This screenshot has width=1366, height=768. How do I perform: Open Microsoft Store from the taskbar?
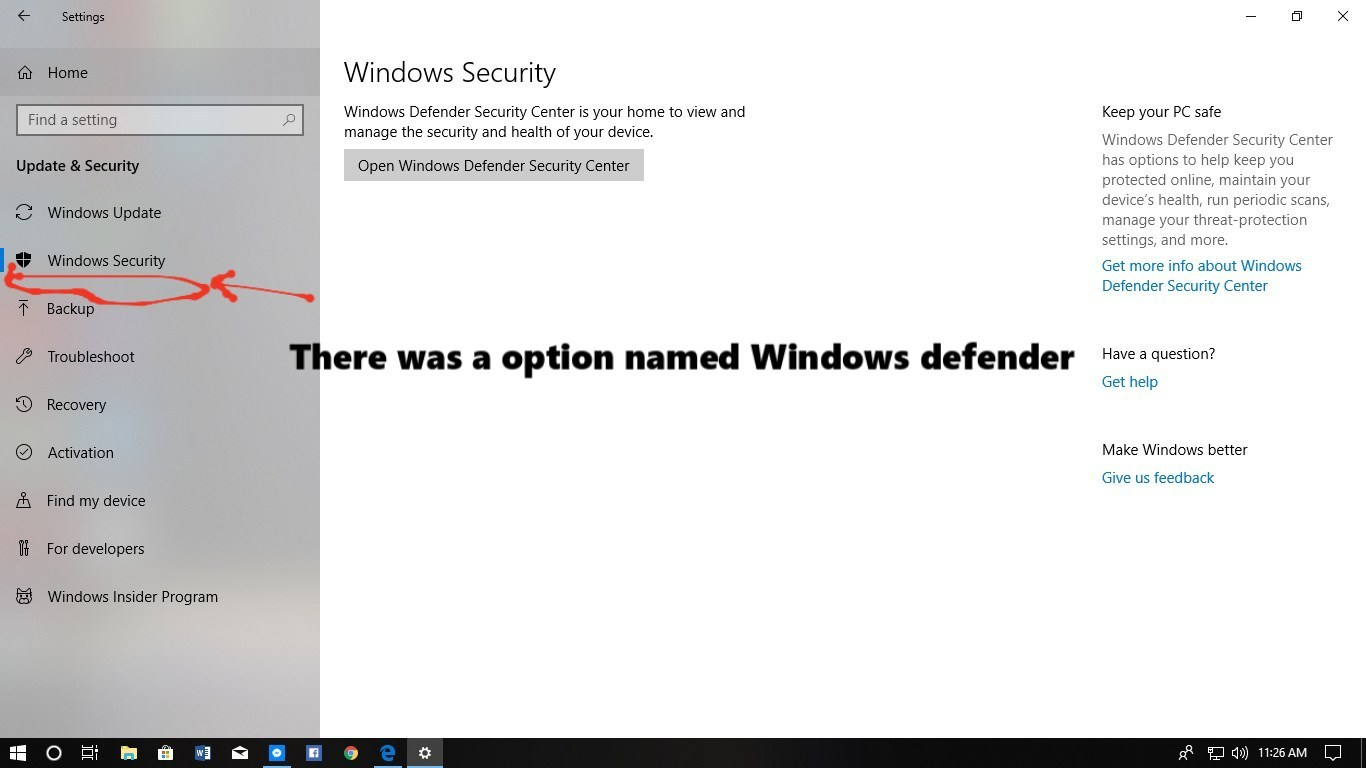point(165,753)
